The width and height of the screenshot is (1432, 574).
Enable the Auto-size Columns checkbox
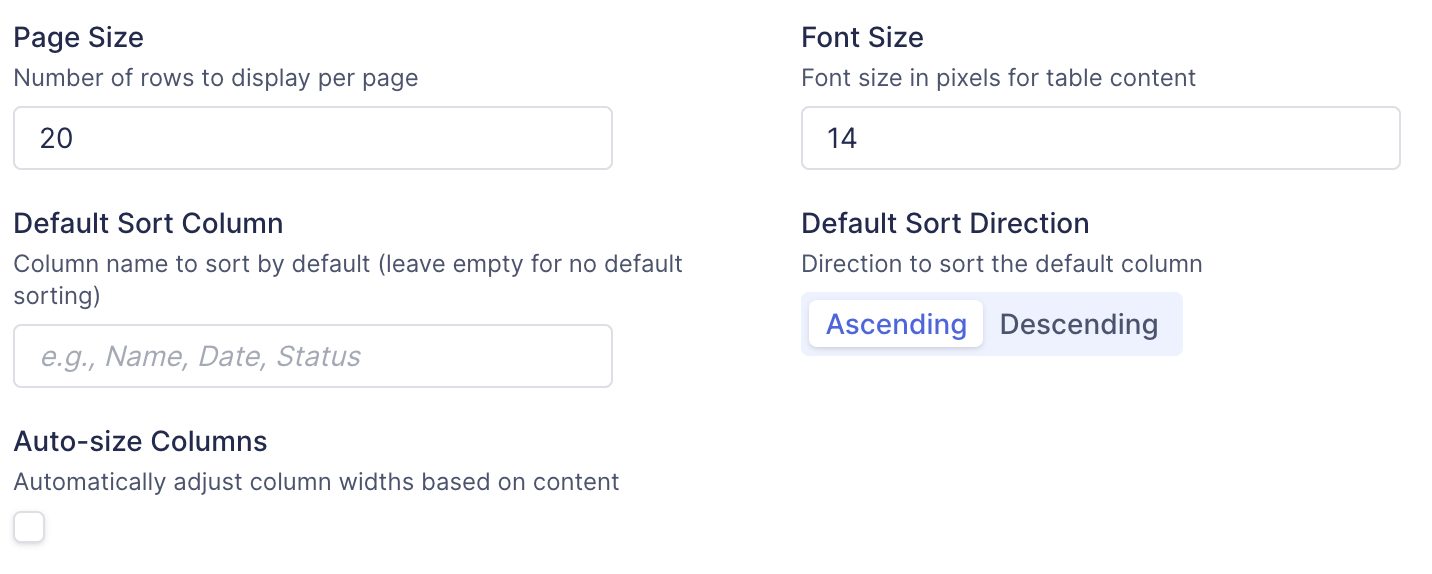29,527
